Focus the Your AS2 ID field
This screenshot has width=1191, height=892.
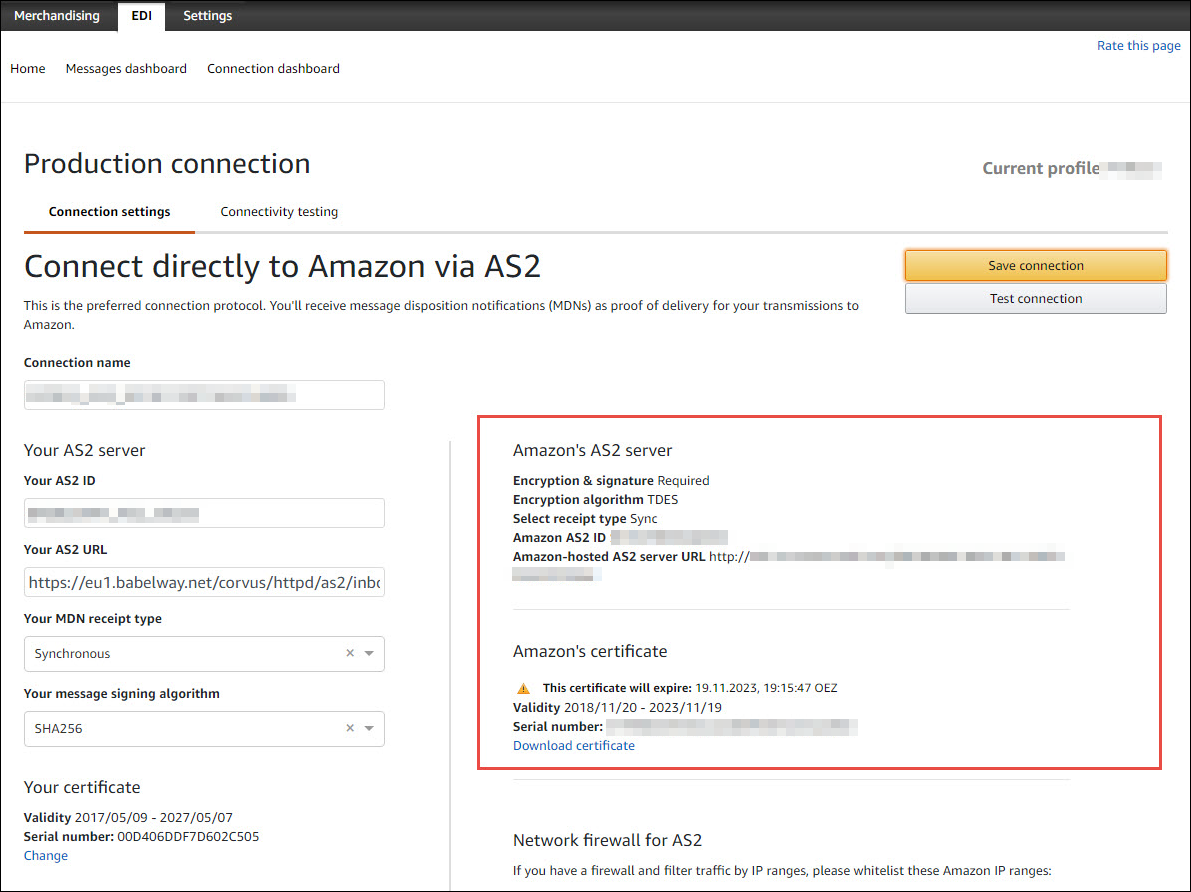(204, 513)
